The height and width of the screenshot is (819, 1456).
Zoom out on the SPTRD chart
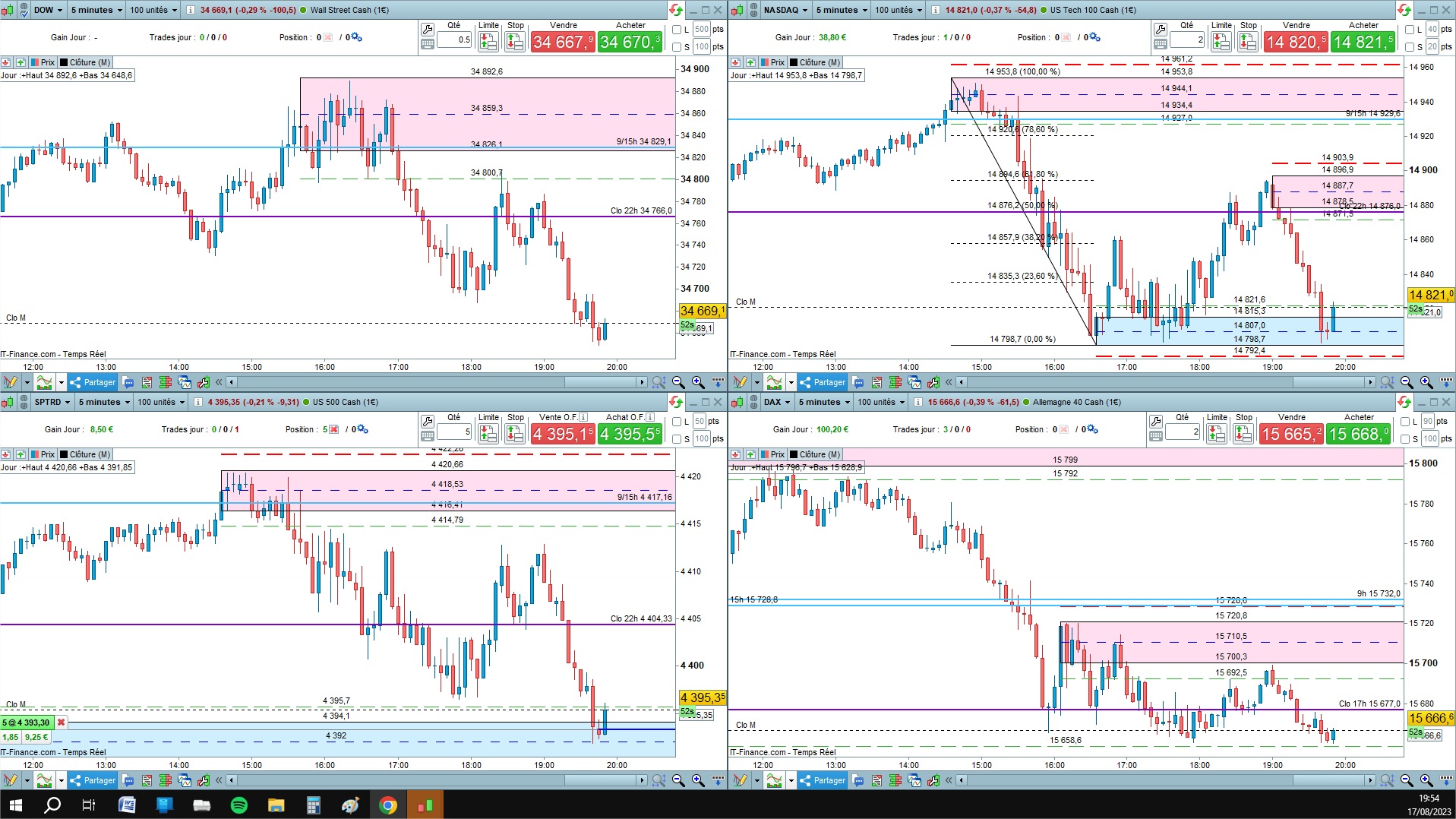(x=678, y=780)
